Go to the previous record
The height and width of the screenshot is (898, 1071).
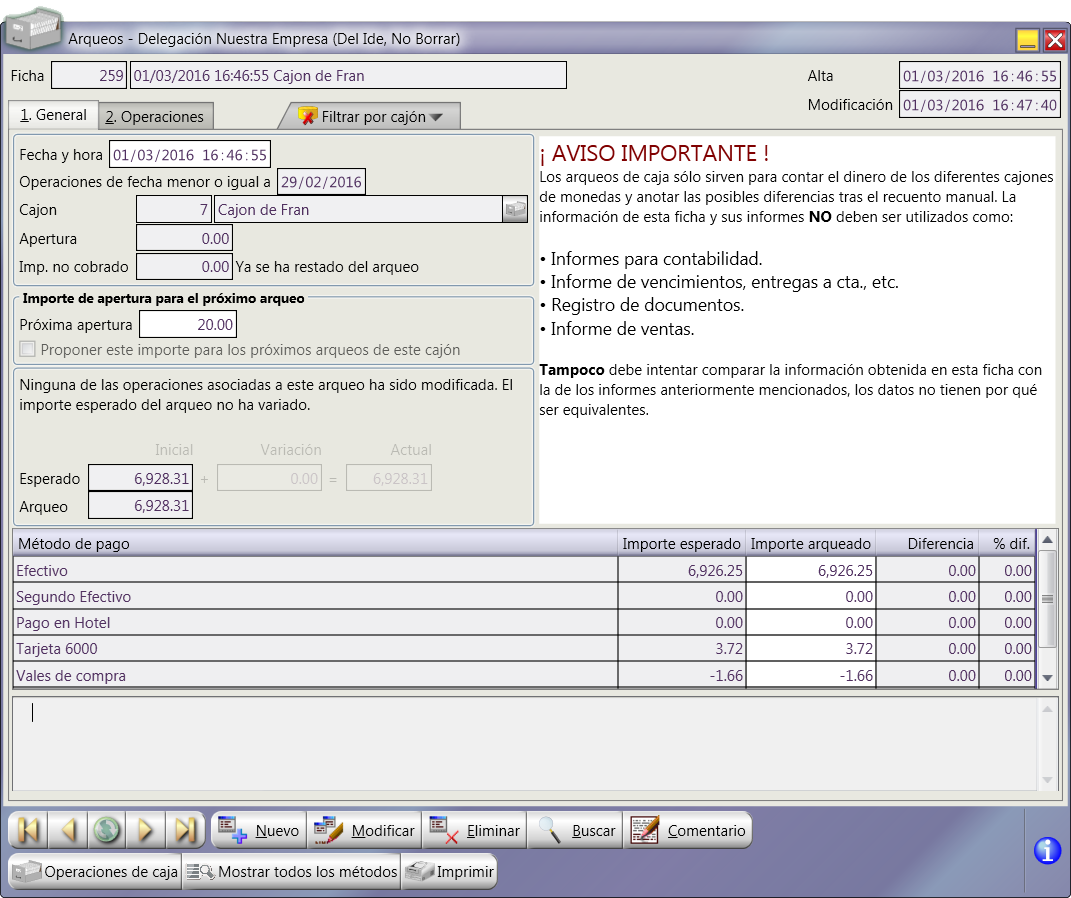click(x=68, y=830)
